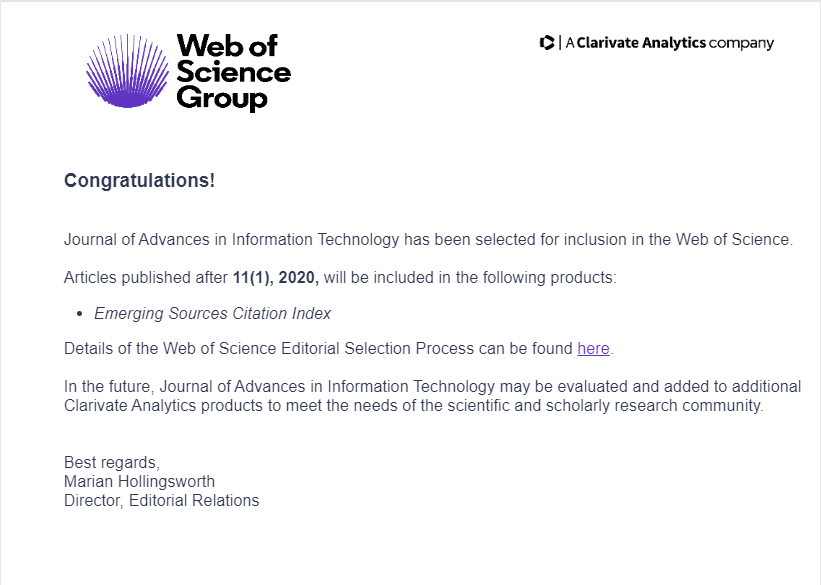Click the bold '11(1), 2020,' text

(x=275, y=277)
